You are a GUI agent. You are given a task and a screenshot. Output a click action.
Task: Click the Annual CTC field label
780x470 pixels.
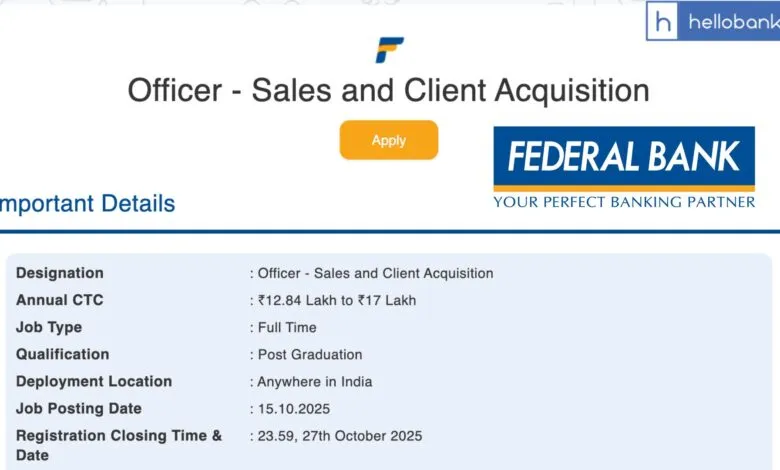point(60,300)
